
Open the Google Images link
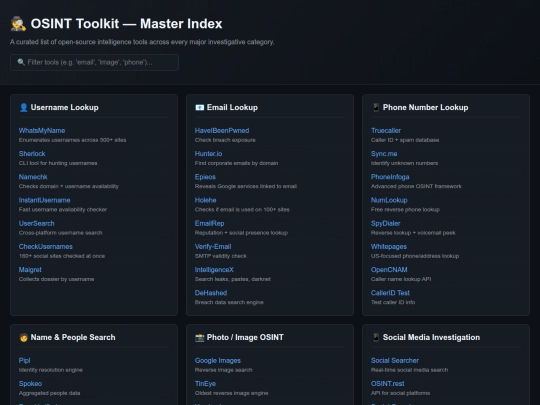tap(218, 361)
